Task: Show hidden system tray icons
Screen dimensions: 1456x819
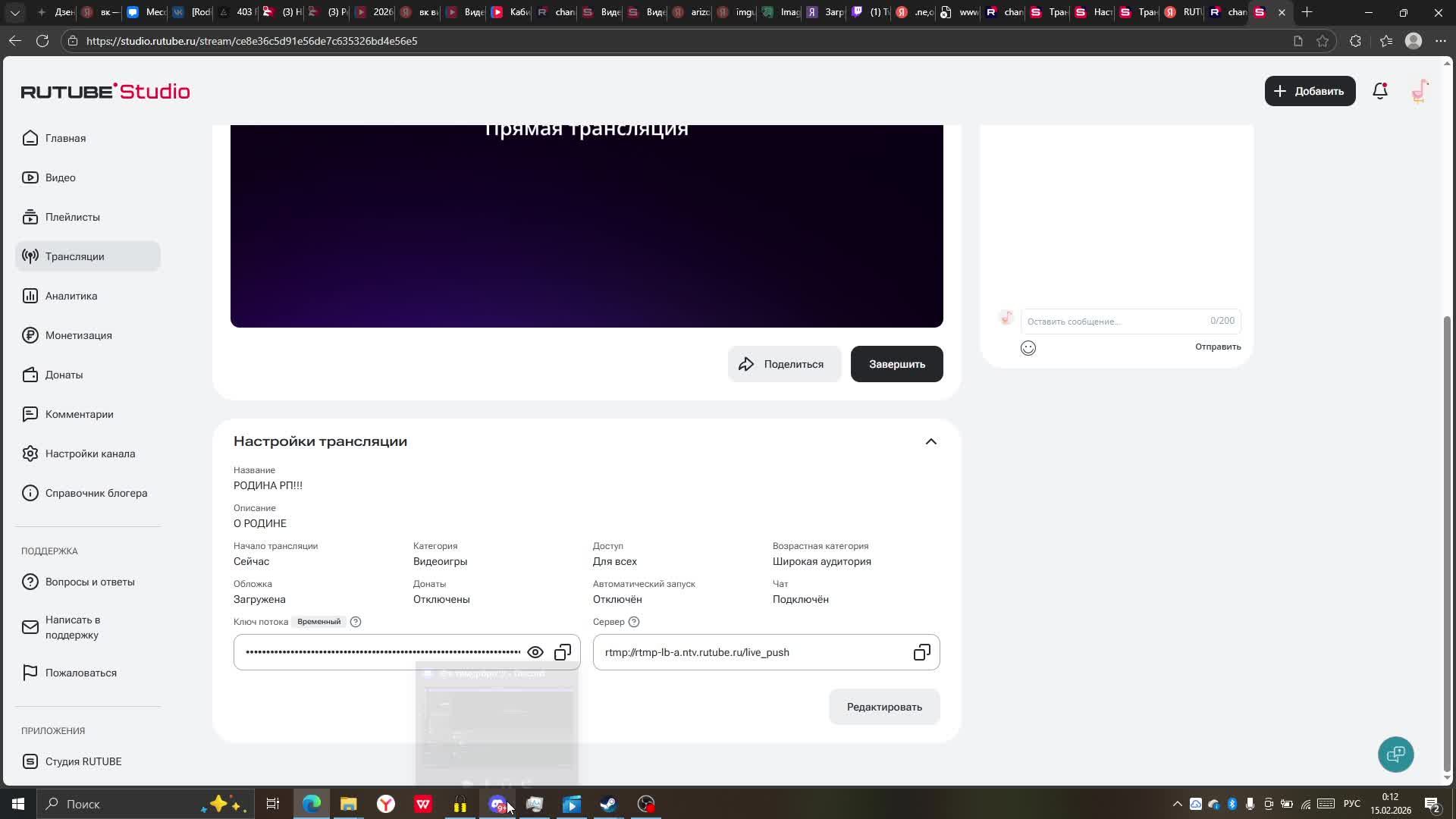Action: [x=1177, y=804]
